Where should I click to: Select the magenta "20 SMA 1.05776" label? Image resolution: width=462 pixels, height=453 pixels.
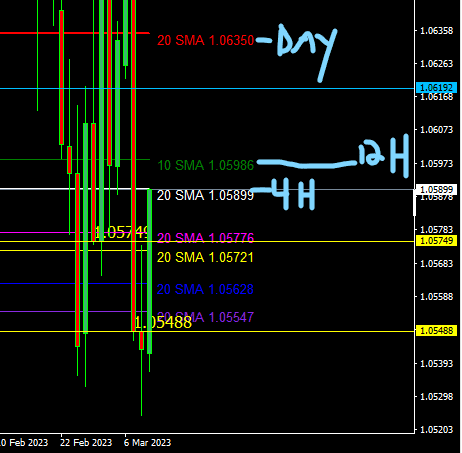click(205, 238)
